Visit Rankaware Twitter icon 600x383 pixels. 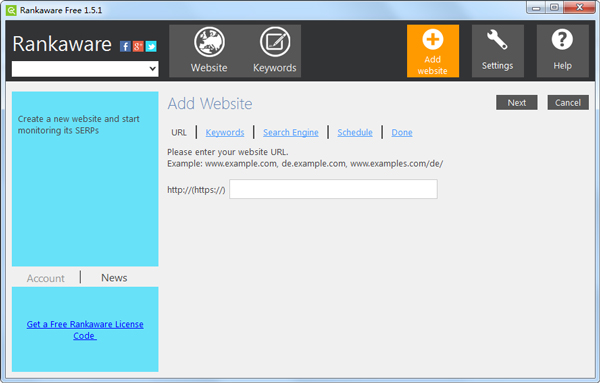[x=151, y=46]
